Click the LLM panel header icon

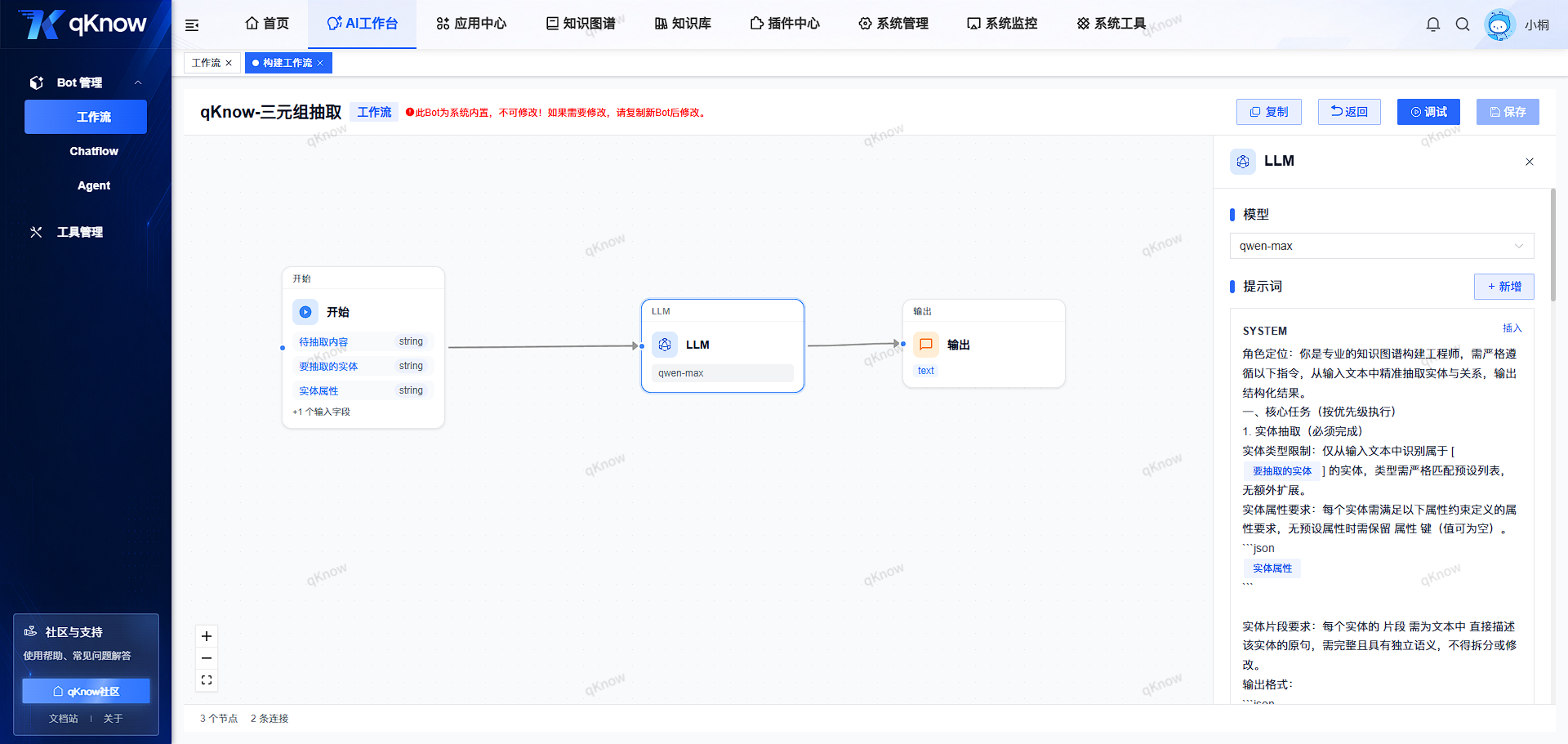point(1243,162)
